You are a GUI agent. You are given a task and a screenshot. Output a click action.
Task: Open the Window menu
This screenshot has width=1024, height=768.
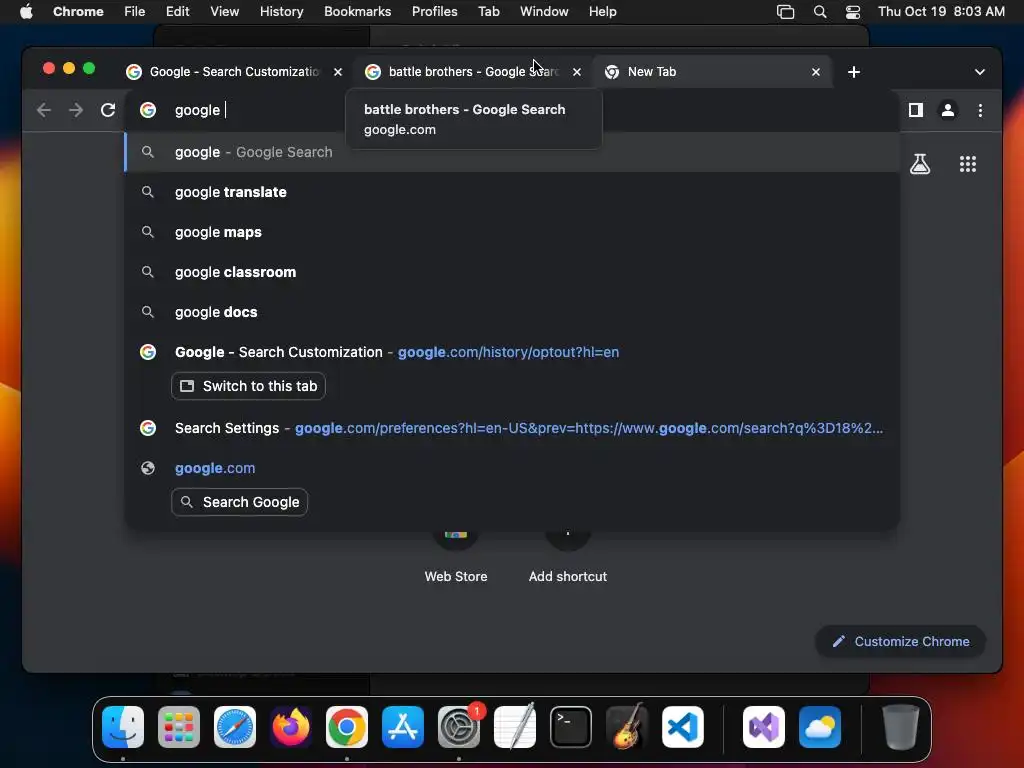click(x=544, y=12)
